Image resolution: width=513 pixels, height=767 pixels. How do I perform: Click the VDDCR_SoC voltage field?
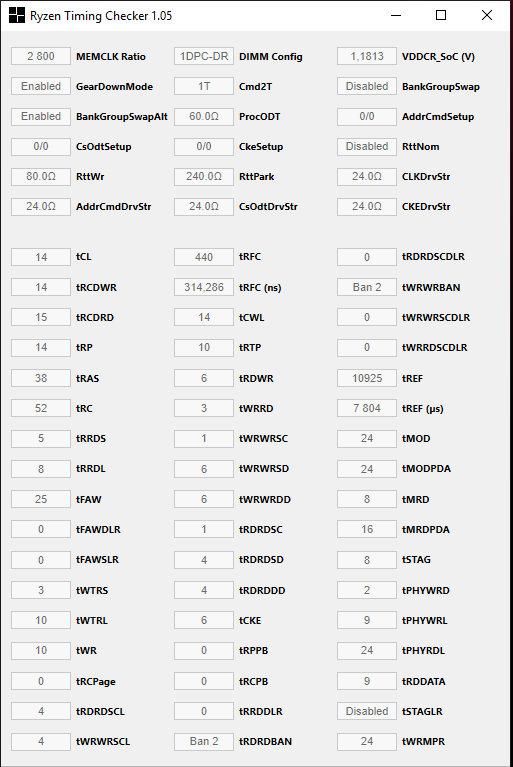click(367, 56)
